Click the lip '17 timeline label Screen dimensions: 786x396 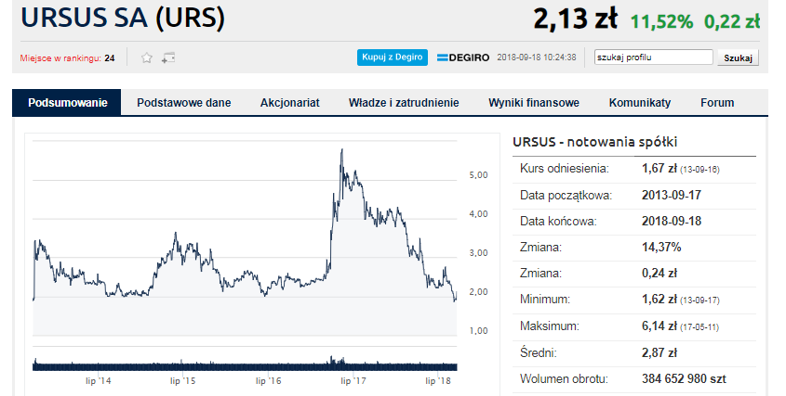353,381
